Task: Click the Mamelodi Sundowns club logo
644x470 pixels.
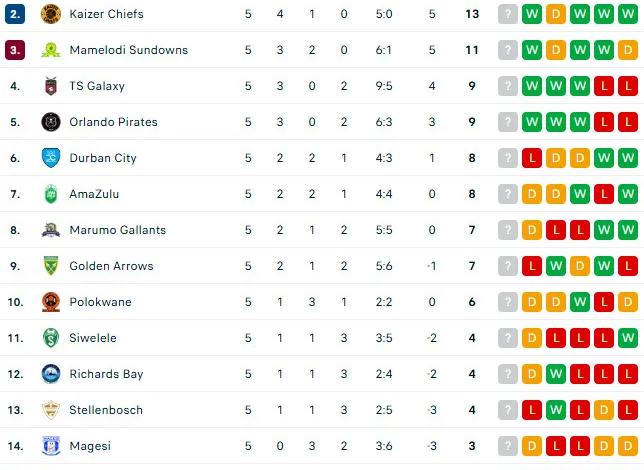Action: 51,50
